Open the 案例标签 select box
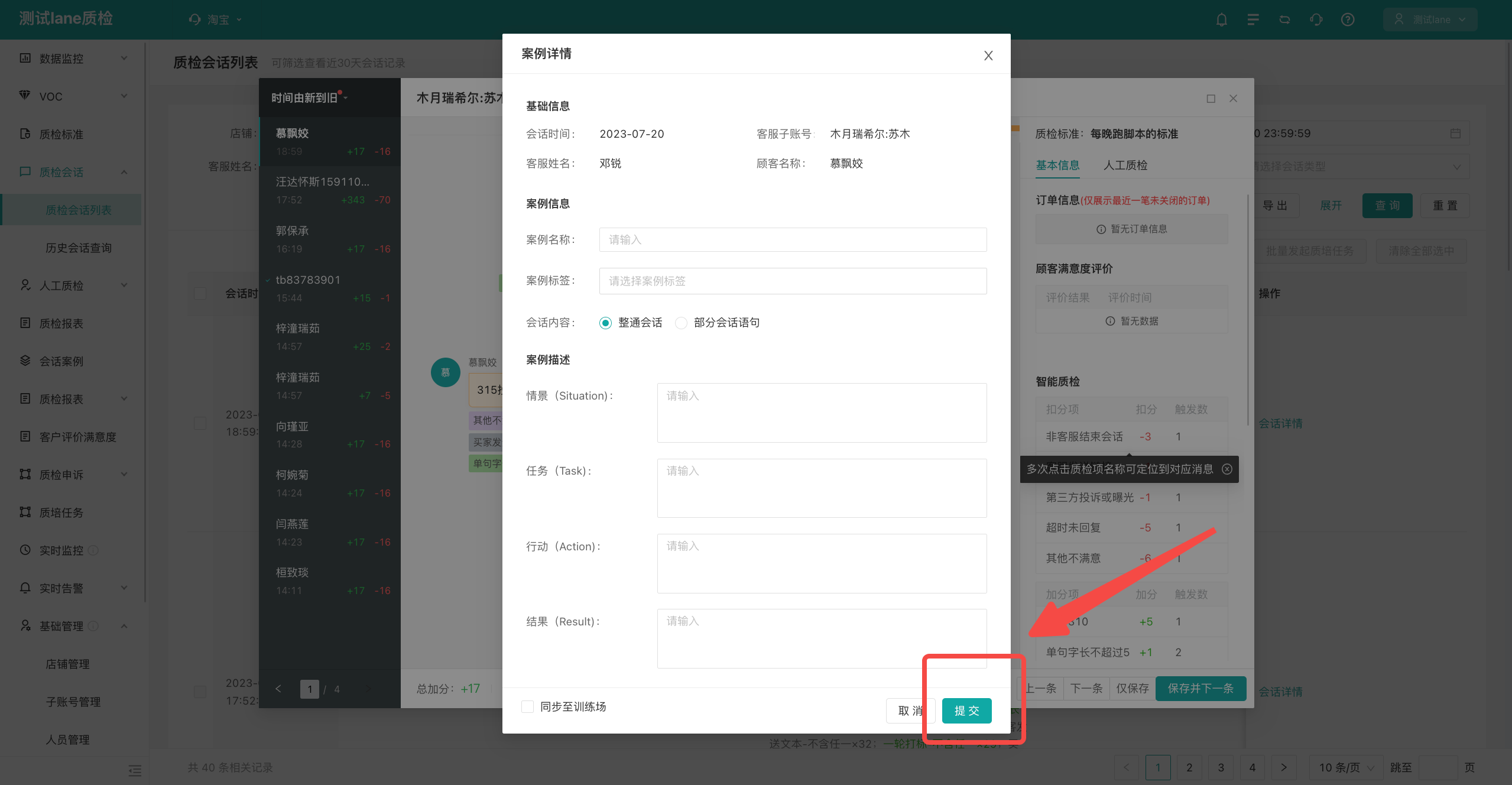1512x785 pixels. (x=793, y=281)
